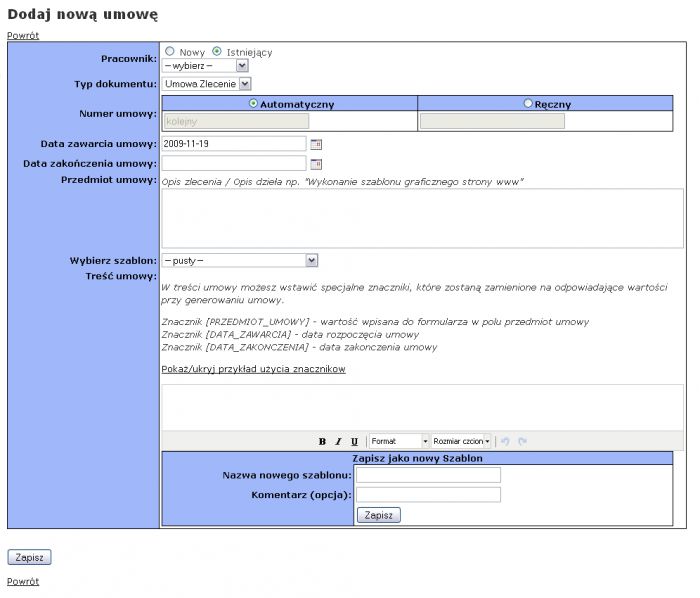Click the main Zapisz button below form
The height and width of the screenshot is (598, 700).
[x=29, y=557]
